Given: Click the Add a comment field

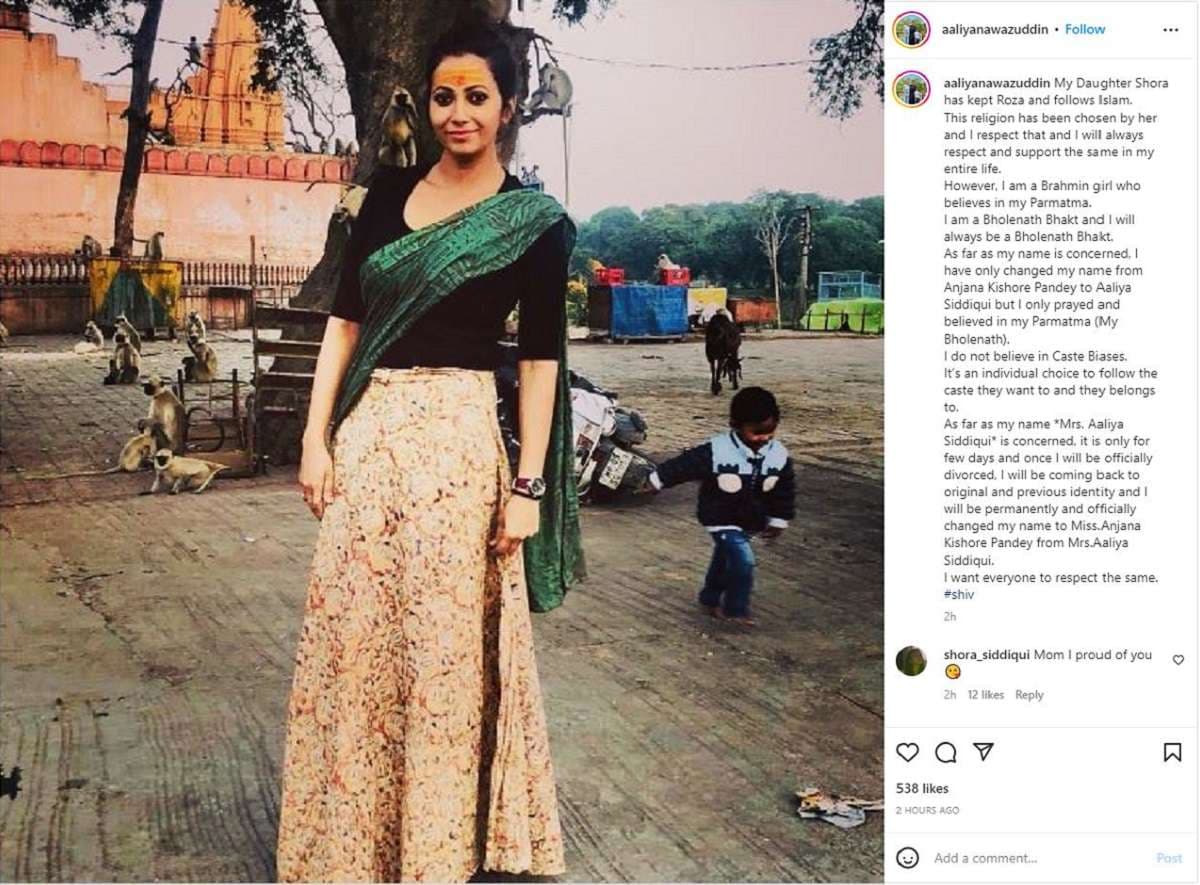Looking at the screenshot, I should tap(1040, 858).
